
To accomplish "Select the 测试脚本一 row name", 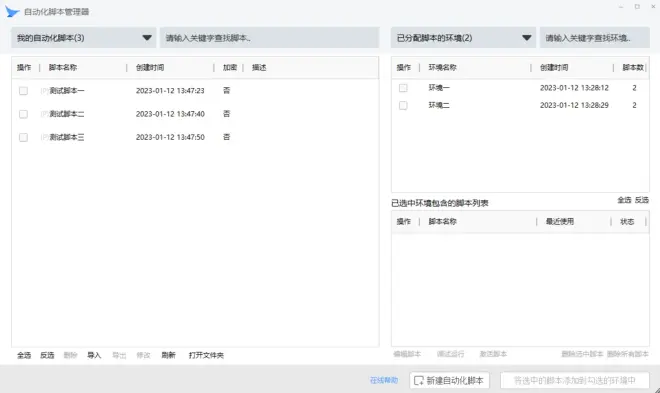I will [67, 90].
